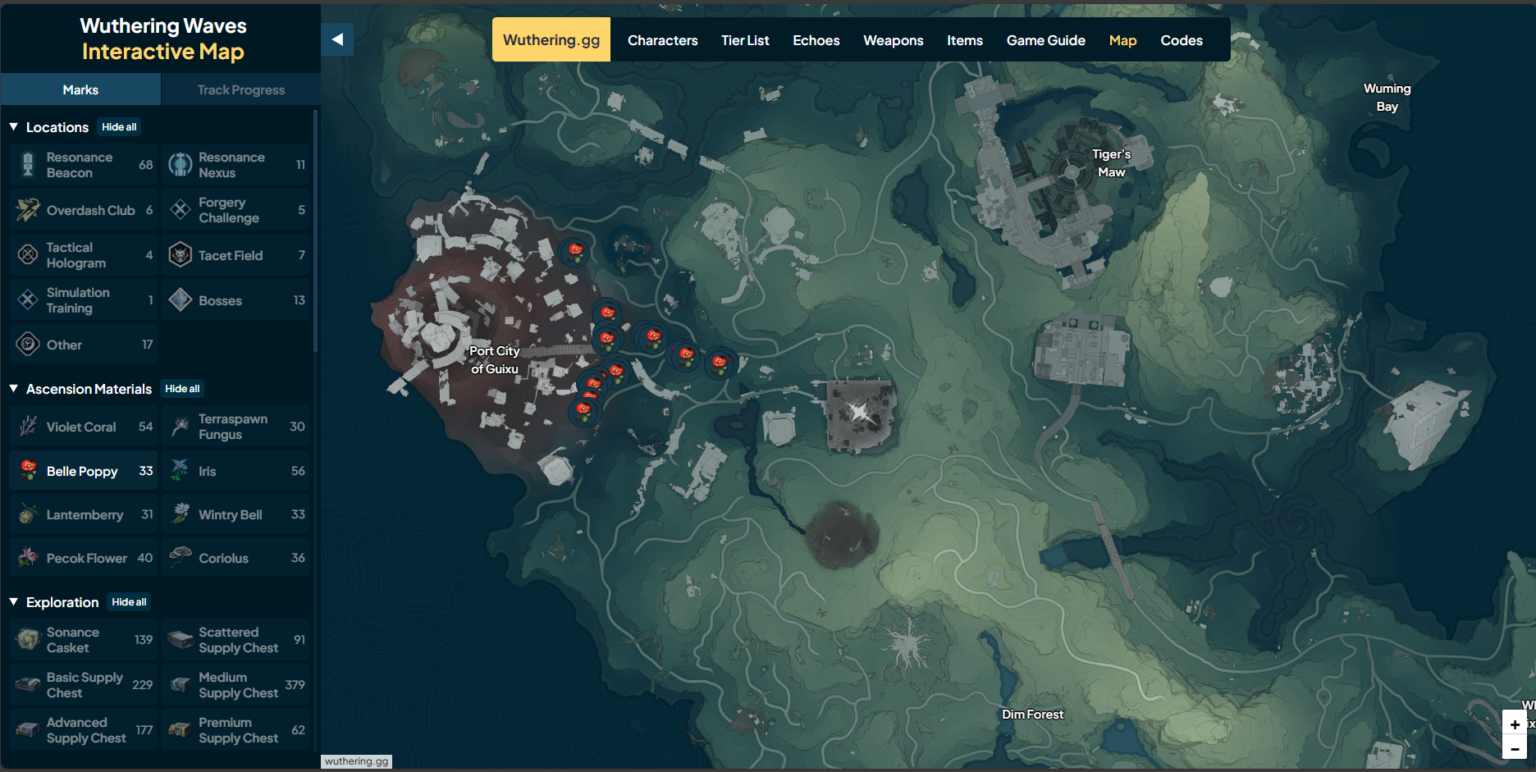This screenshot has height=772, width=1536.
Task: Show Bosses locations on the map
Action: (x=236, y=299)
